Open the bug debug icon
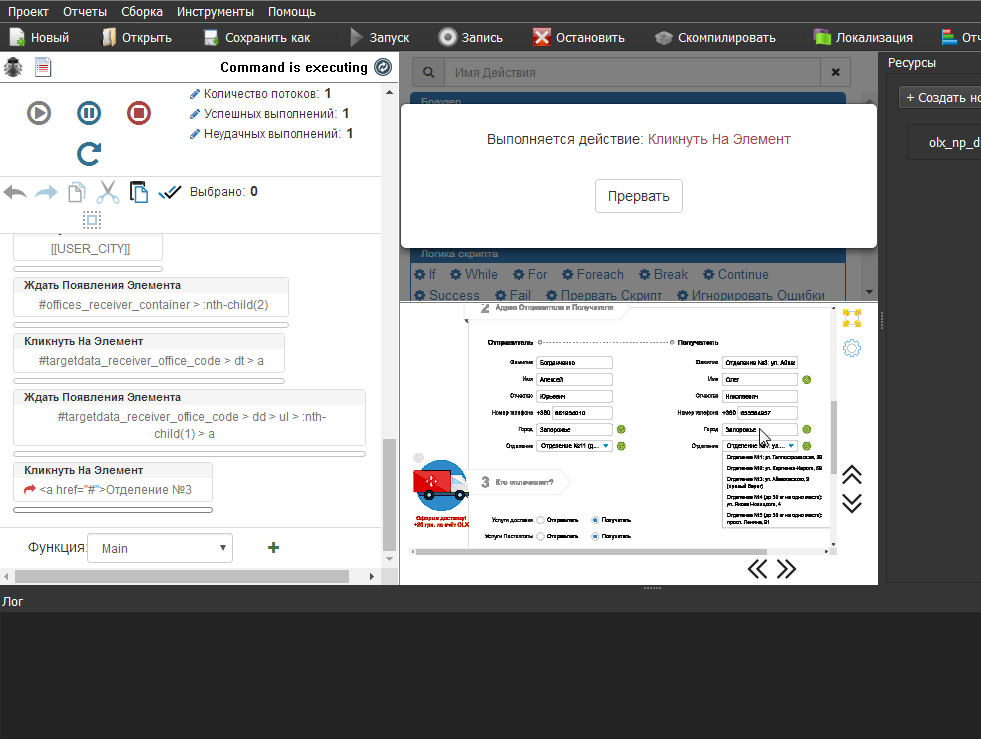 tap(13, 68)
